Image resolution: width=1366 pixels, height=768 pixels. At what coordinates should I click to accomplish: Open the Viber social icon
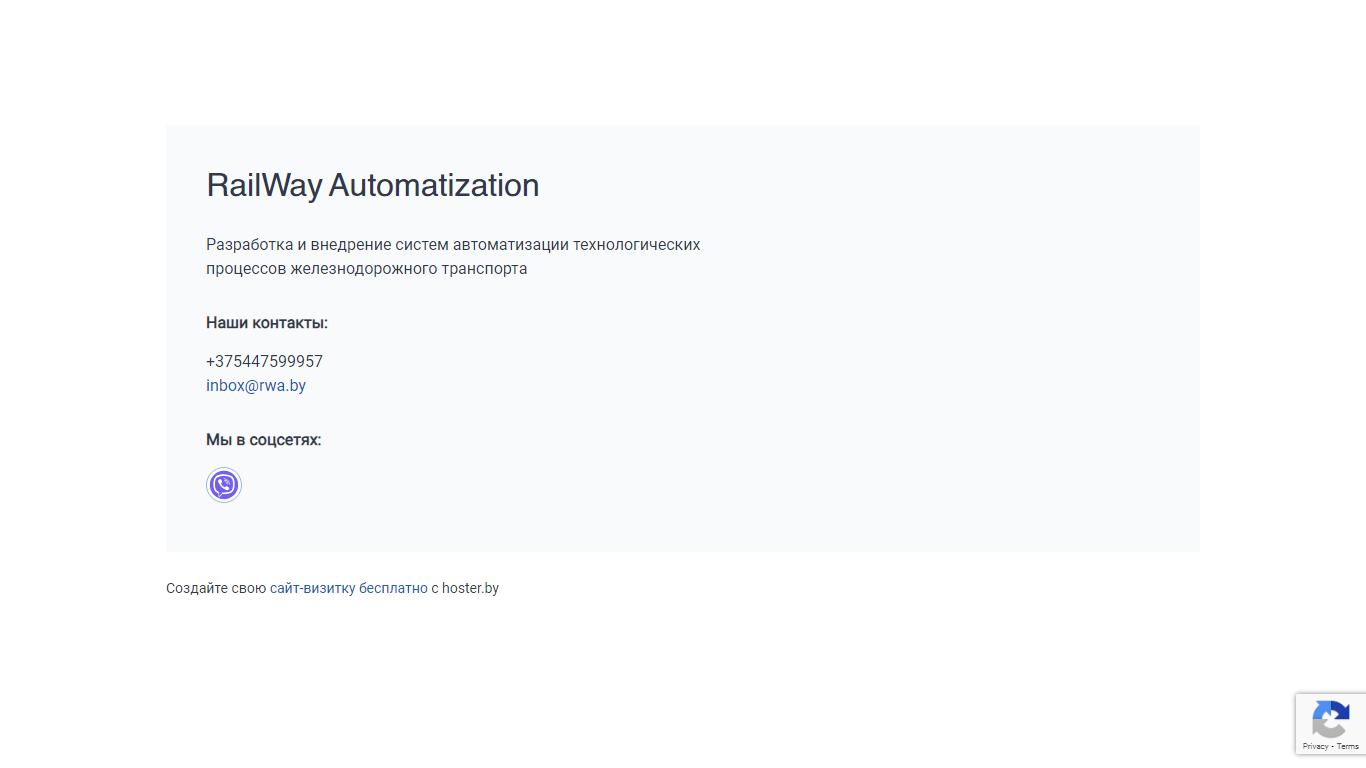pyautogui.click(x=224, y=485)
